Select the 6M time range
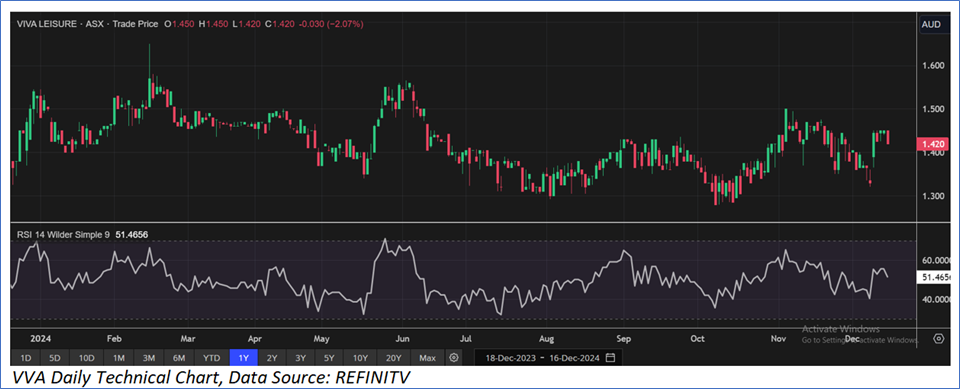The width and height of the screenshot is (960, 389). coord(179,357)
